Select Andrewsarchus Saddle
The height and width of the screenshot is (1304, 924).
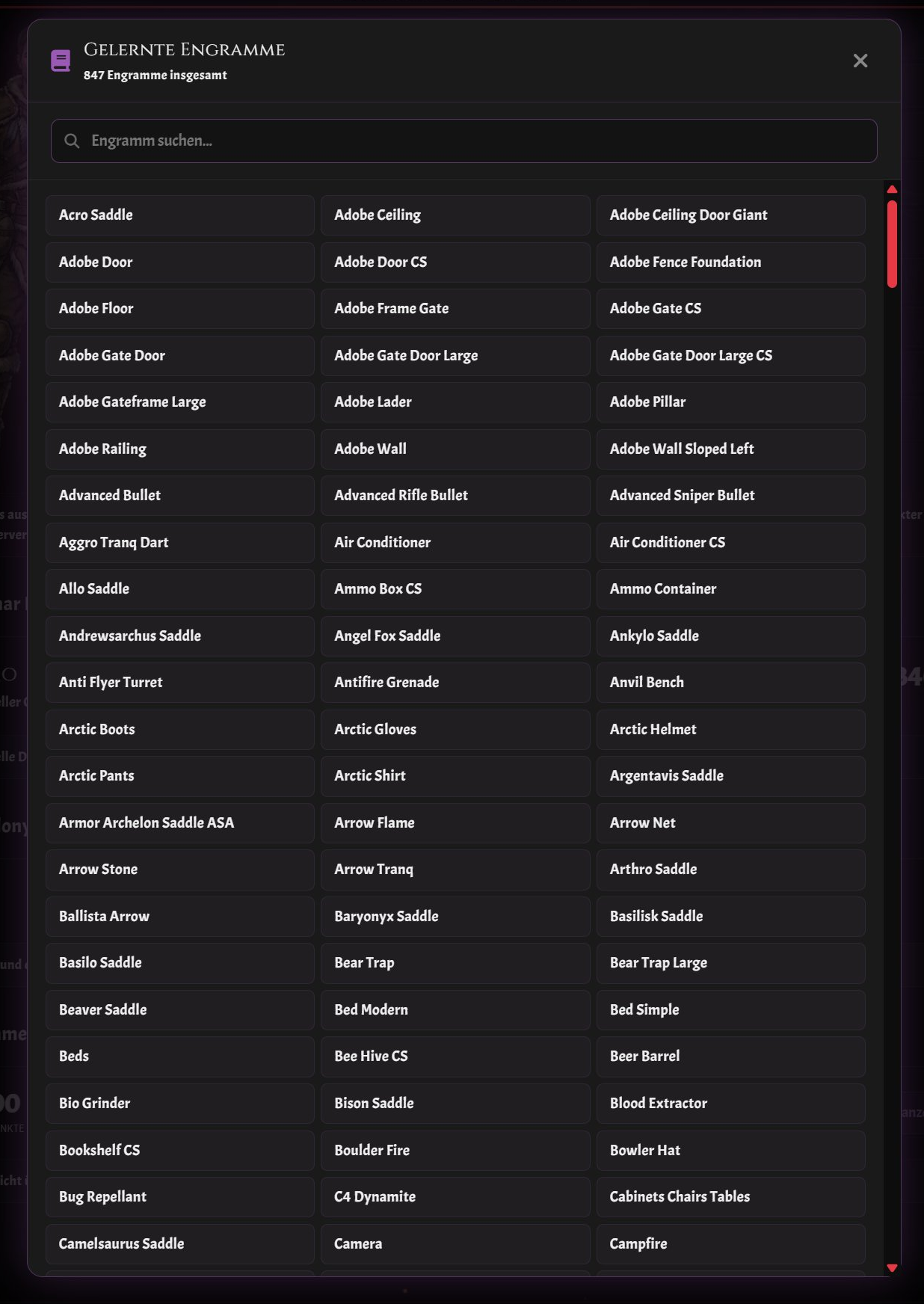(x=180, y=636)
